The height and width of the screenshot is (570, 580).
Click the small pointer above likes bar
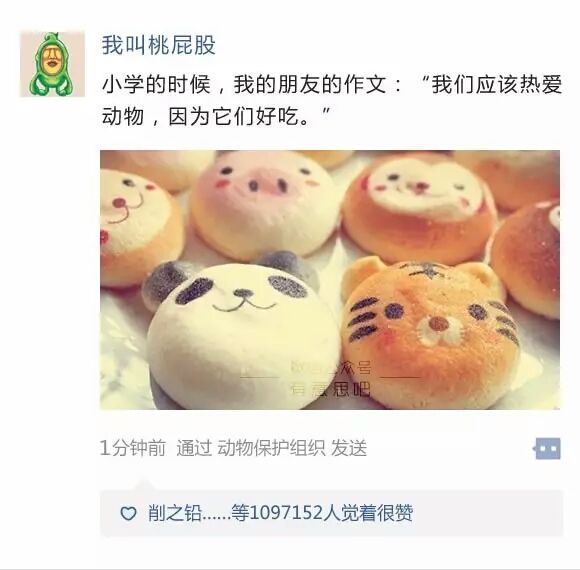pos(144,485)
